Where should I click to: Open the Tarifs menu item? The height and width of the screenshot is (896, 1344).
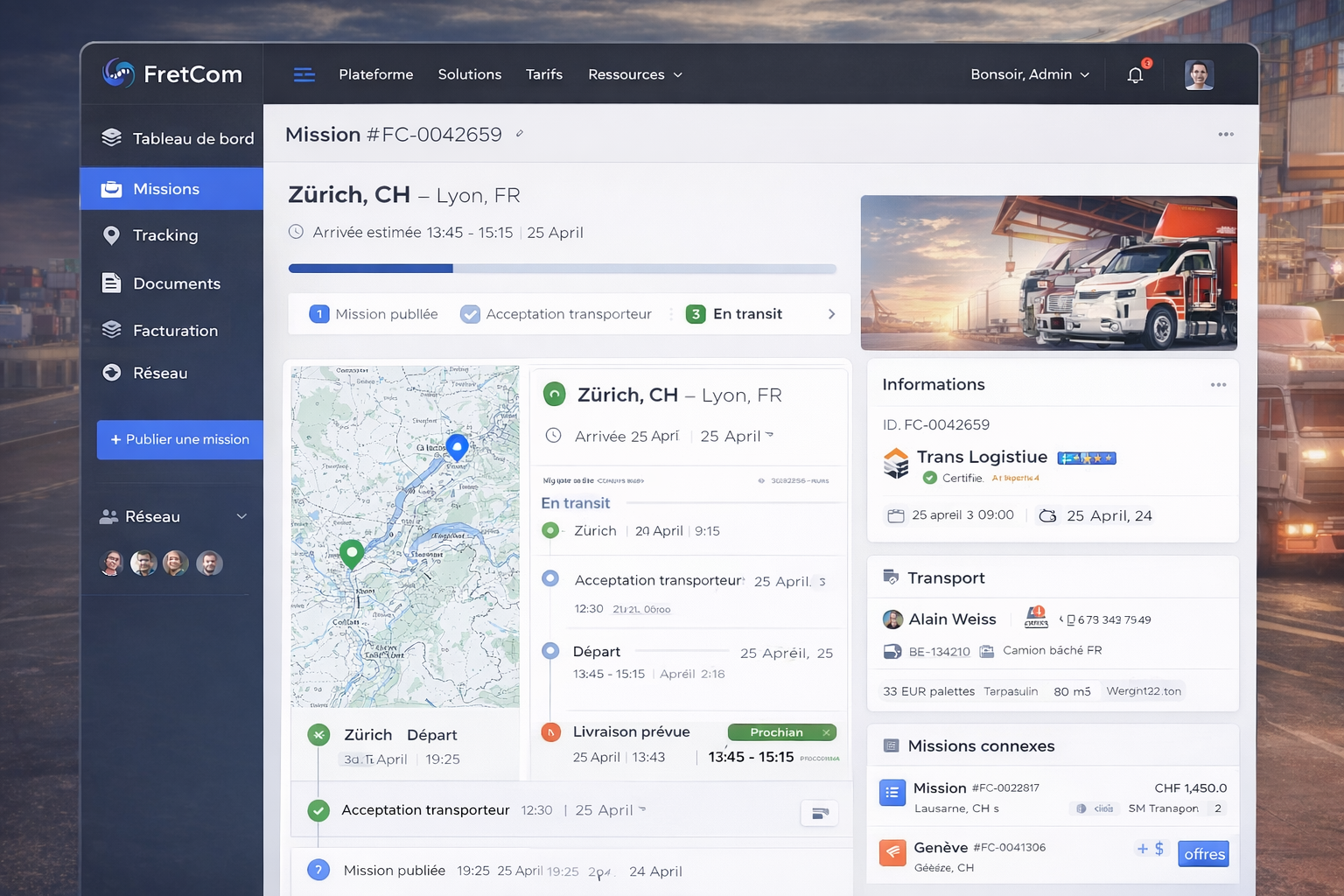543,74
